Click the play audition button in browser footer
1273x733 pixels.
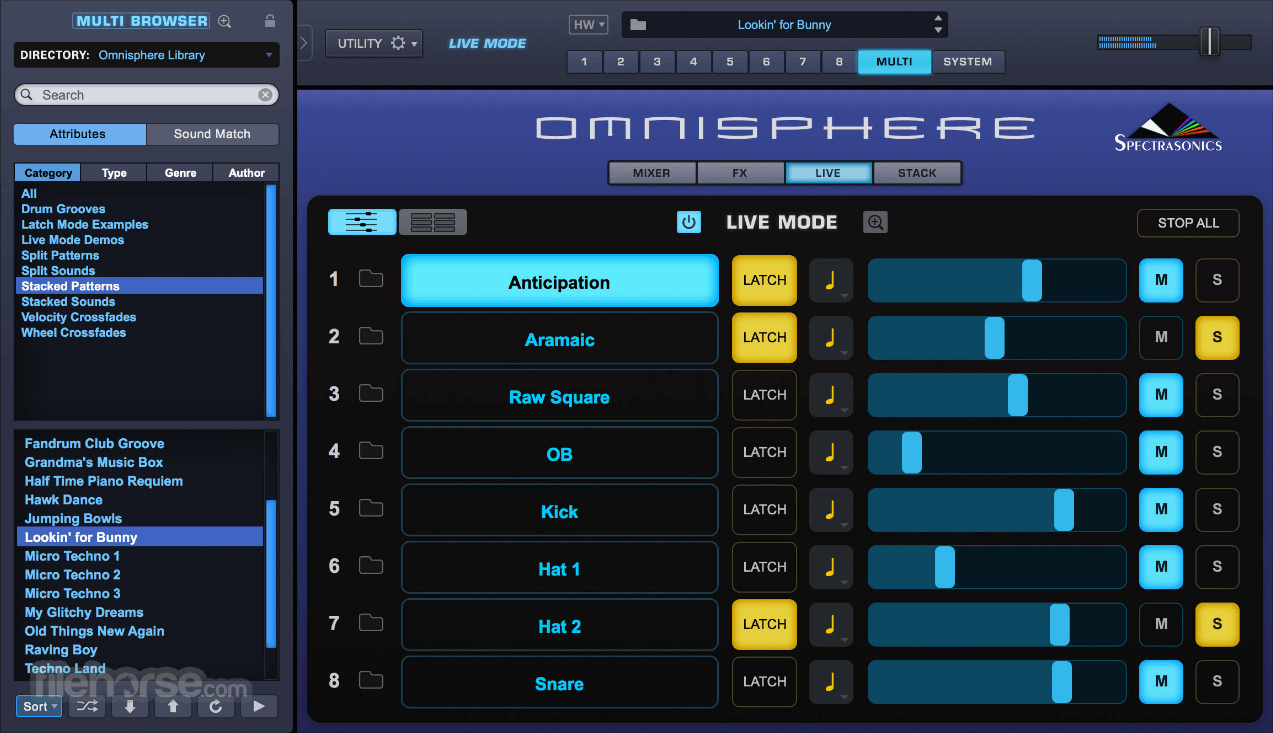pyautogui.click(x=259, y=706)
